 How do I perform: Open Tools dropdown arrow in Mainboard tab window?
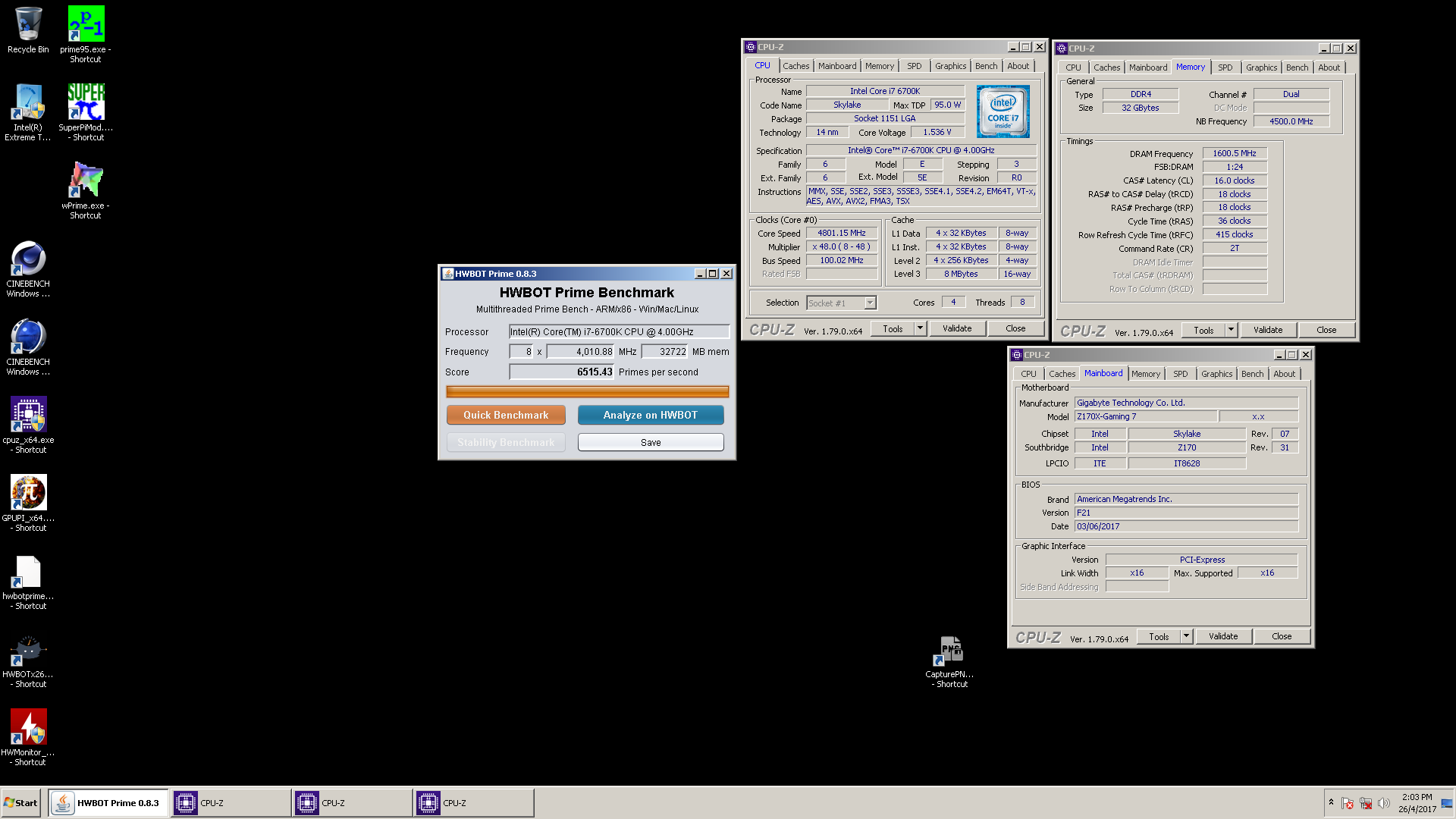1186,636
